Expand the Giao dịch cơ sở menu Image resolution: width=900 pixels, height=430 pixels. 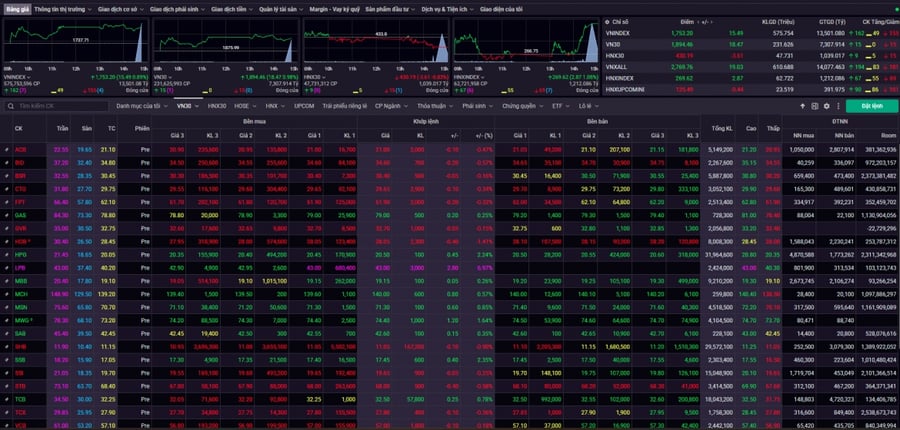121,10
